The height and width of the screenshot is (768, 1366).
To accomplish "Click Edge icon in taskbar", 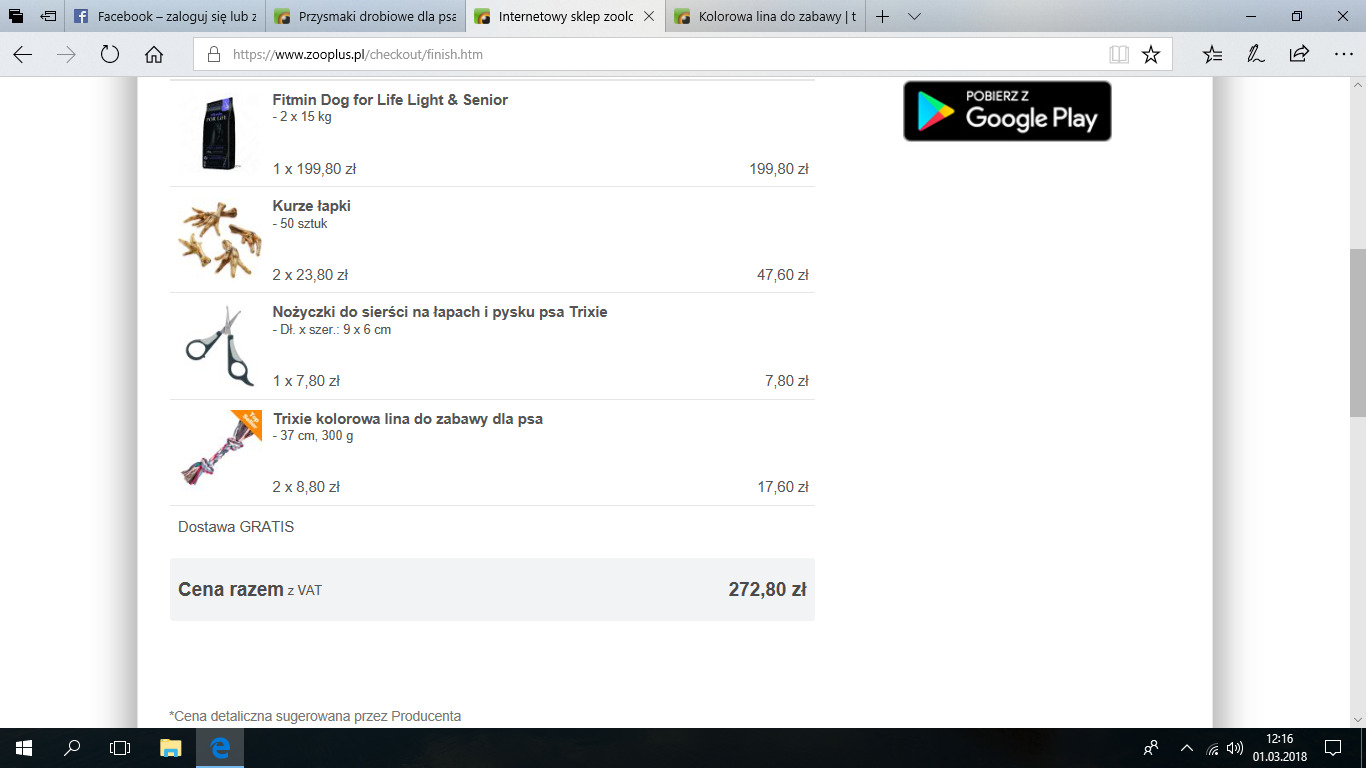I will tap(220, 748).
